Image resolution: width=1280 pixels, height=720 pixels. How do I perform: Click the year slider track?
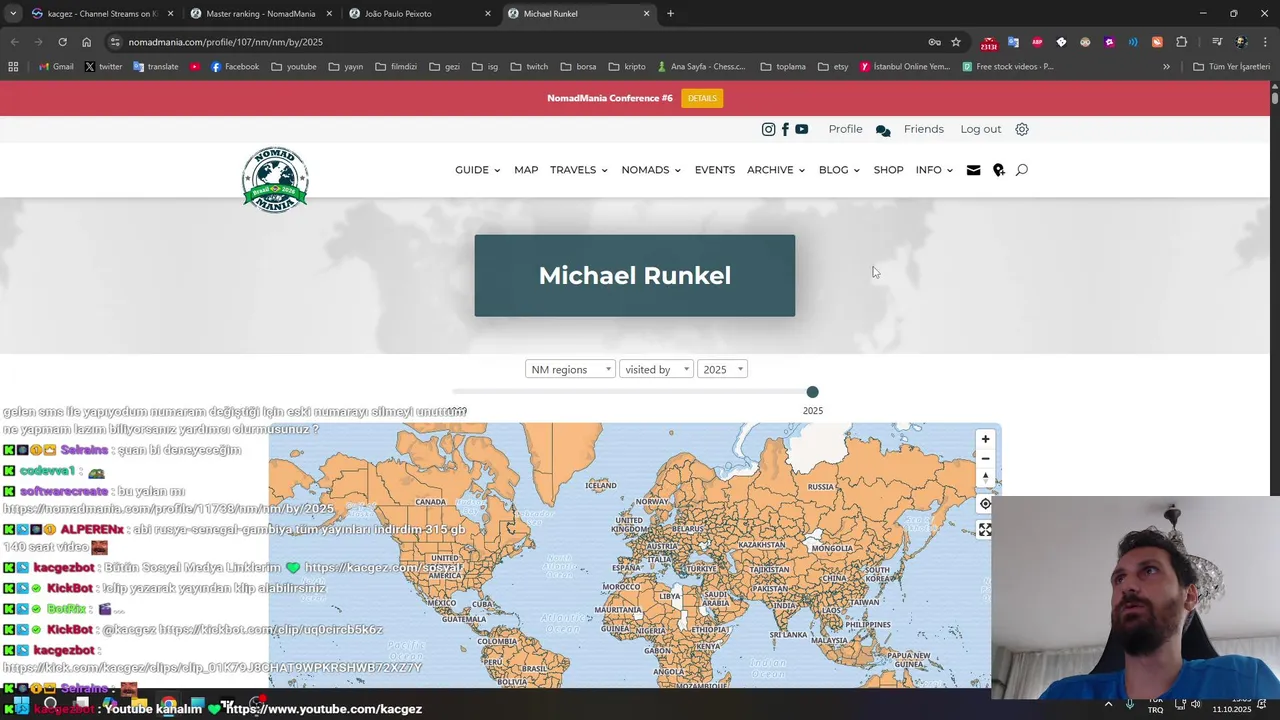(632, 392)
